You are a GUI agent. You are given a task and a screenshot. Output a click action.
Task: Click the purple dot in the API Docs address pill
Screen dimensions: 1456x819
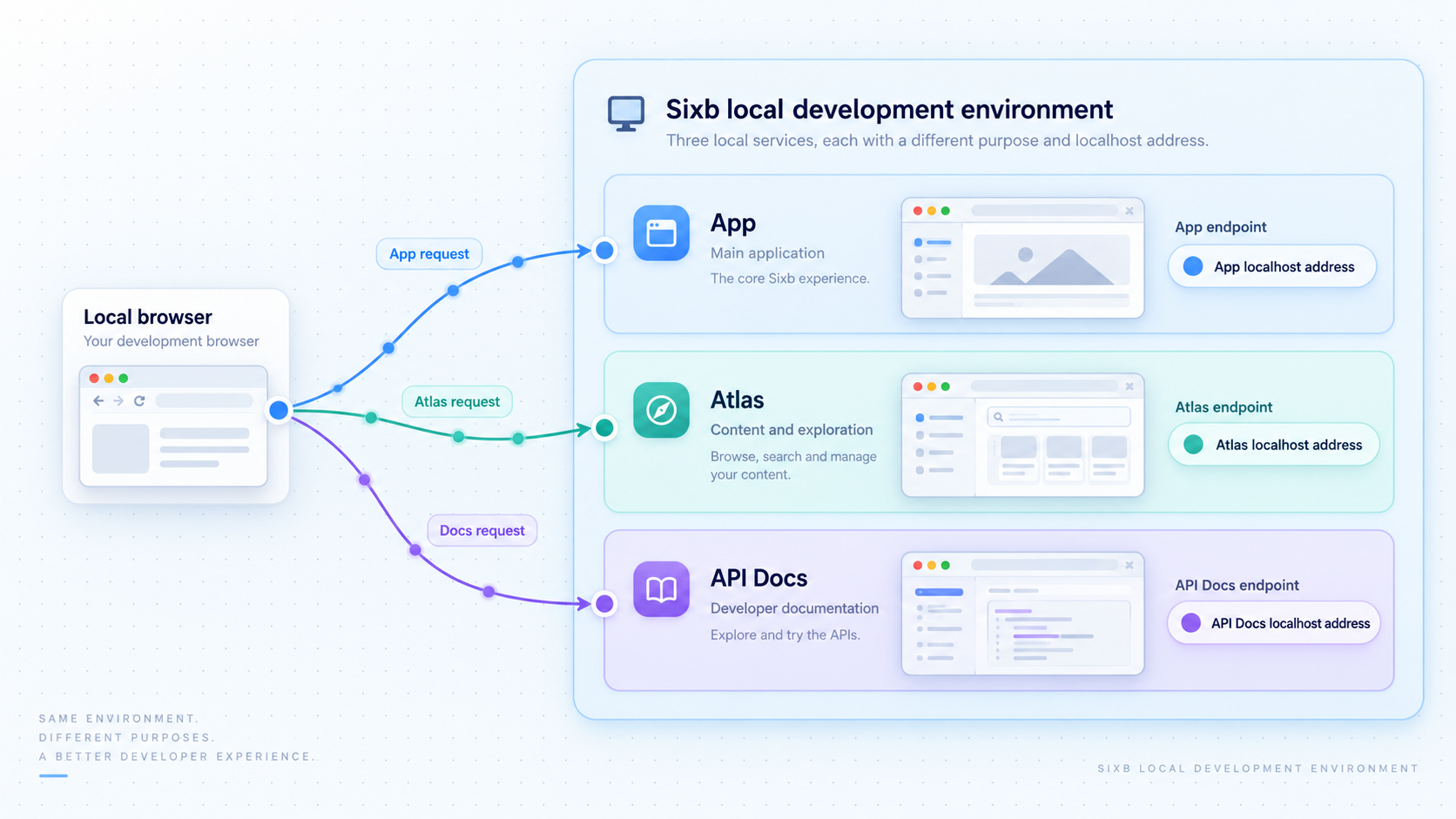tap(1190, 623)
